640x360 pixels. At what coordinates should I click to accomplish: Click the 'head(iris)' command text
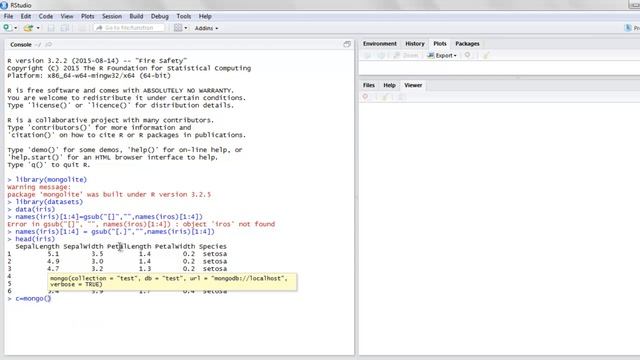point(35,239)
